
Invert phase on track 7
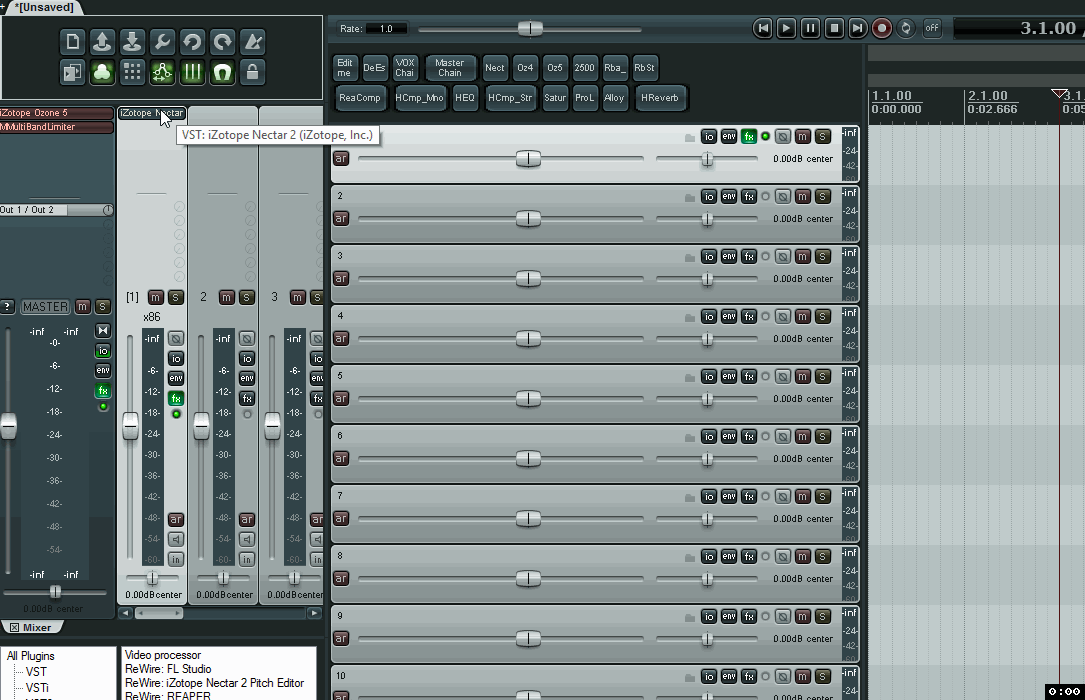[x=783, y=497]
